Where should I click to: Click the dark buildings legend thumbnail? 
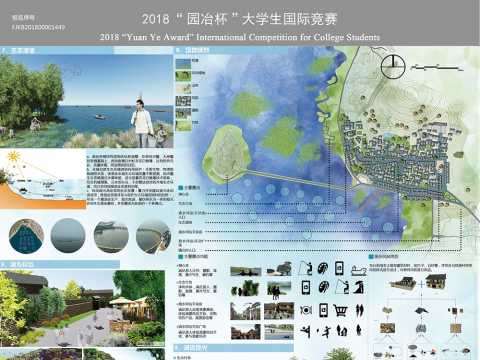coord(183,101)
